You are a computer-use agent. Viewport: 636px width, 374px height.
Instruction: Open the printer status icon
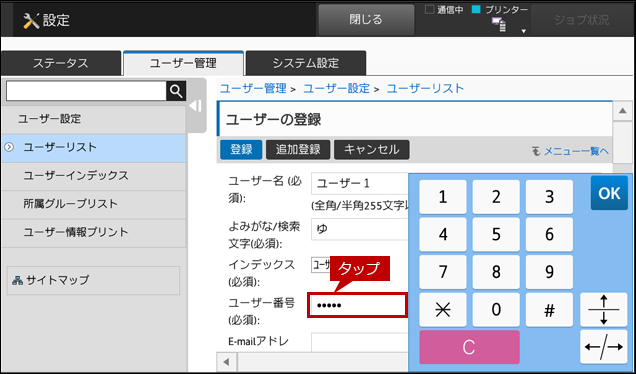click(498, 25)
